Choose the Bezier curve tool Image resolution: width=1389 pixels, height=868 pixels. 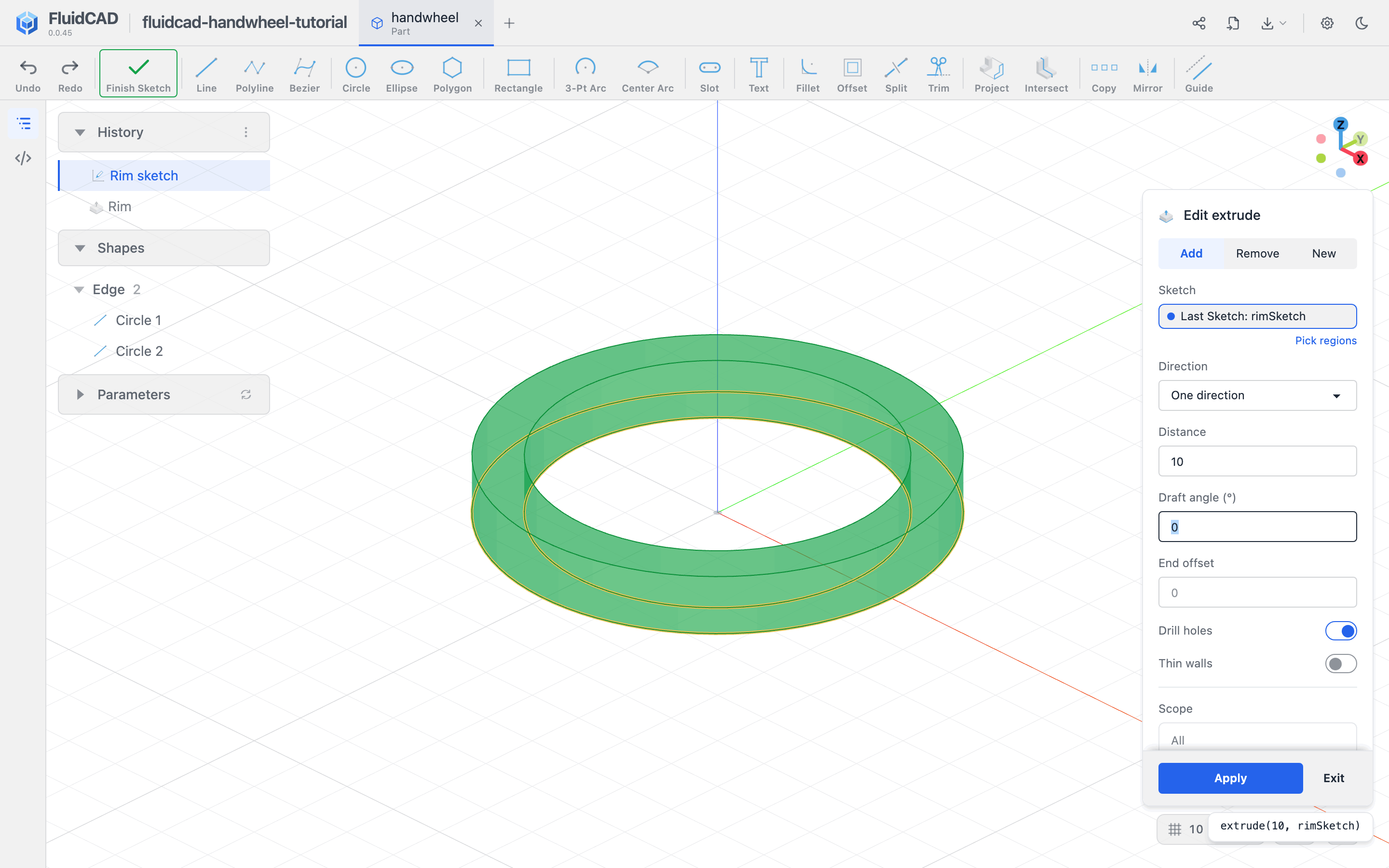pos(304,75)
